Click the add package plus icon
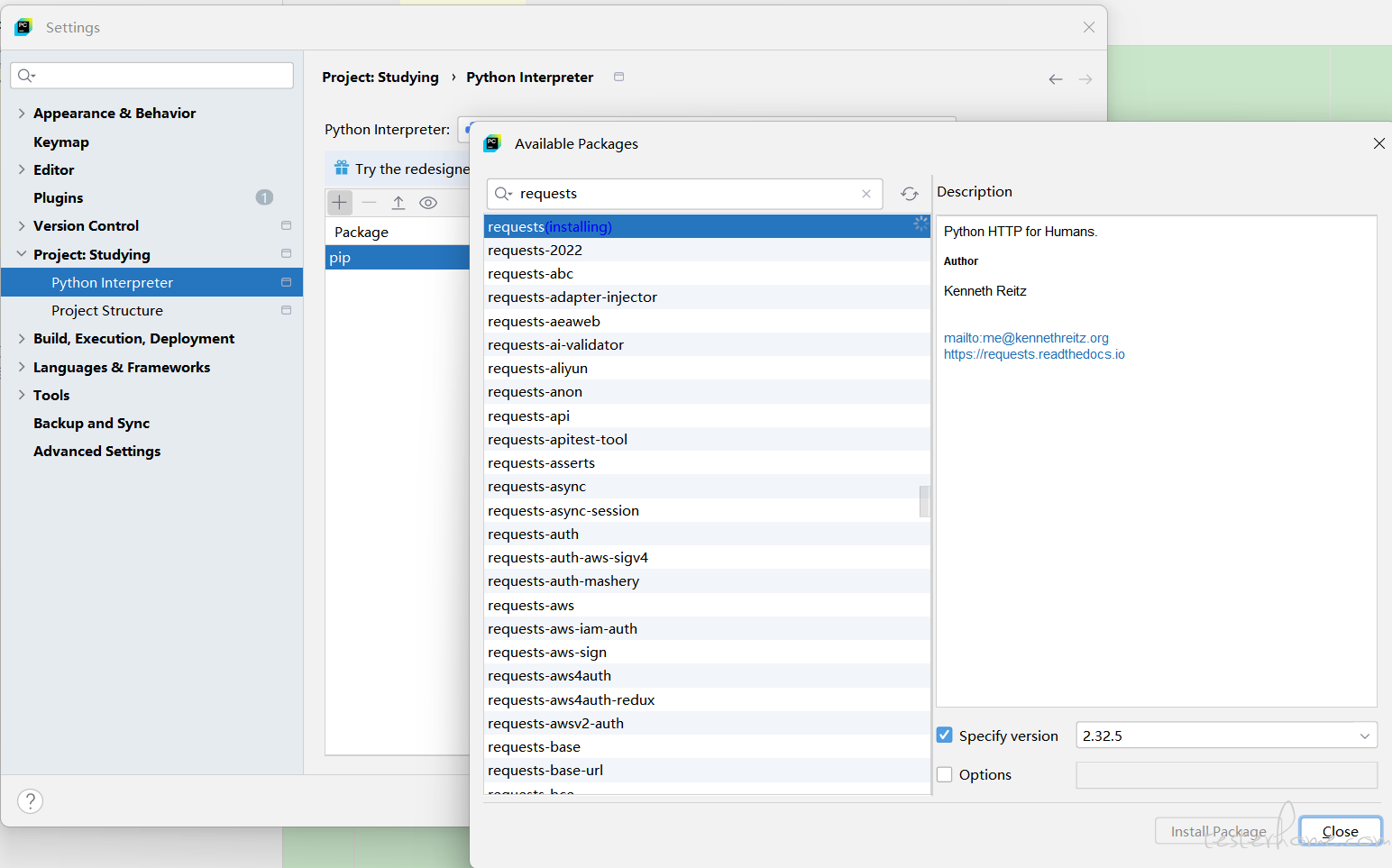Image resolution: width=1392 pixels, height=868 pixels. pyautogui.click(x=339, y=203)
